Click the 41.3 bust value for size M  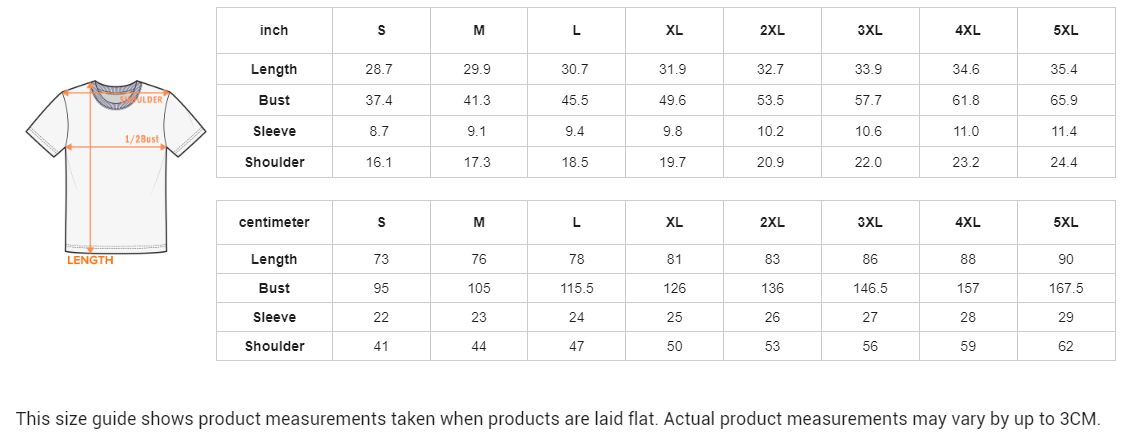coord(479,100)
